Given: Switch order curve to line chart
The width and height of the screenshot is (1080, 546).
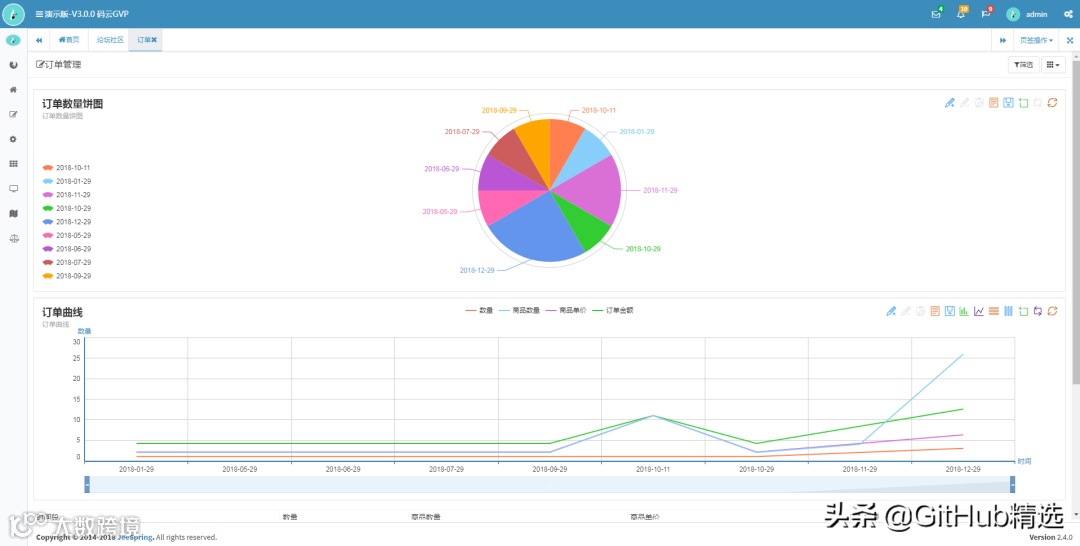Looking at the screenshot, I should (979, 311).
